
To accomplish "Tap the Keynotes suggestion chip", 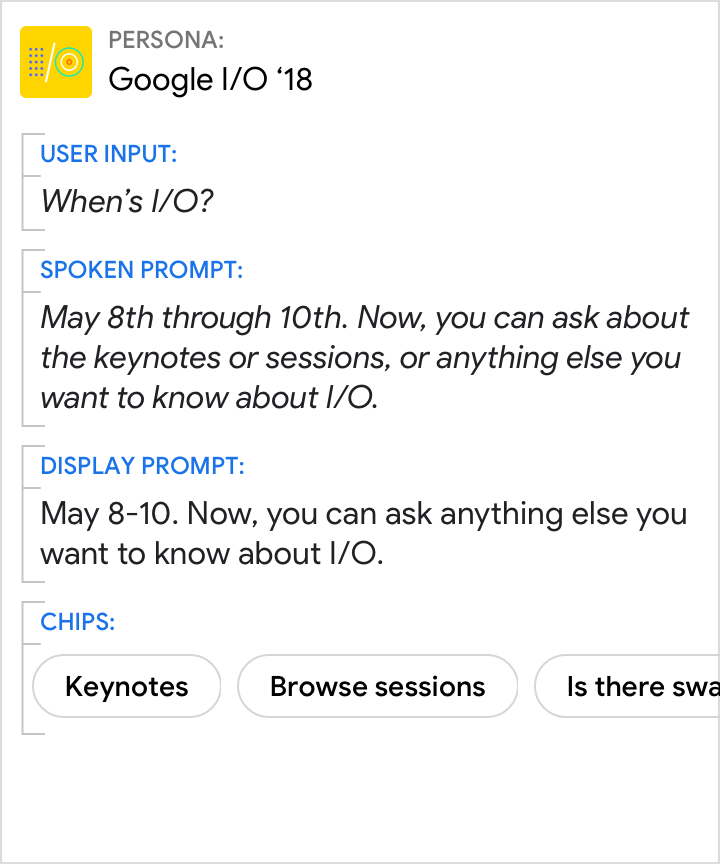I will tap(127, 687).
